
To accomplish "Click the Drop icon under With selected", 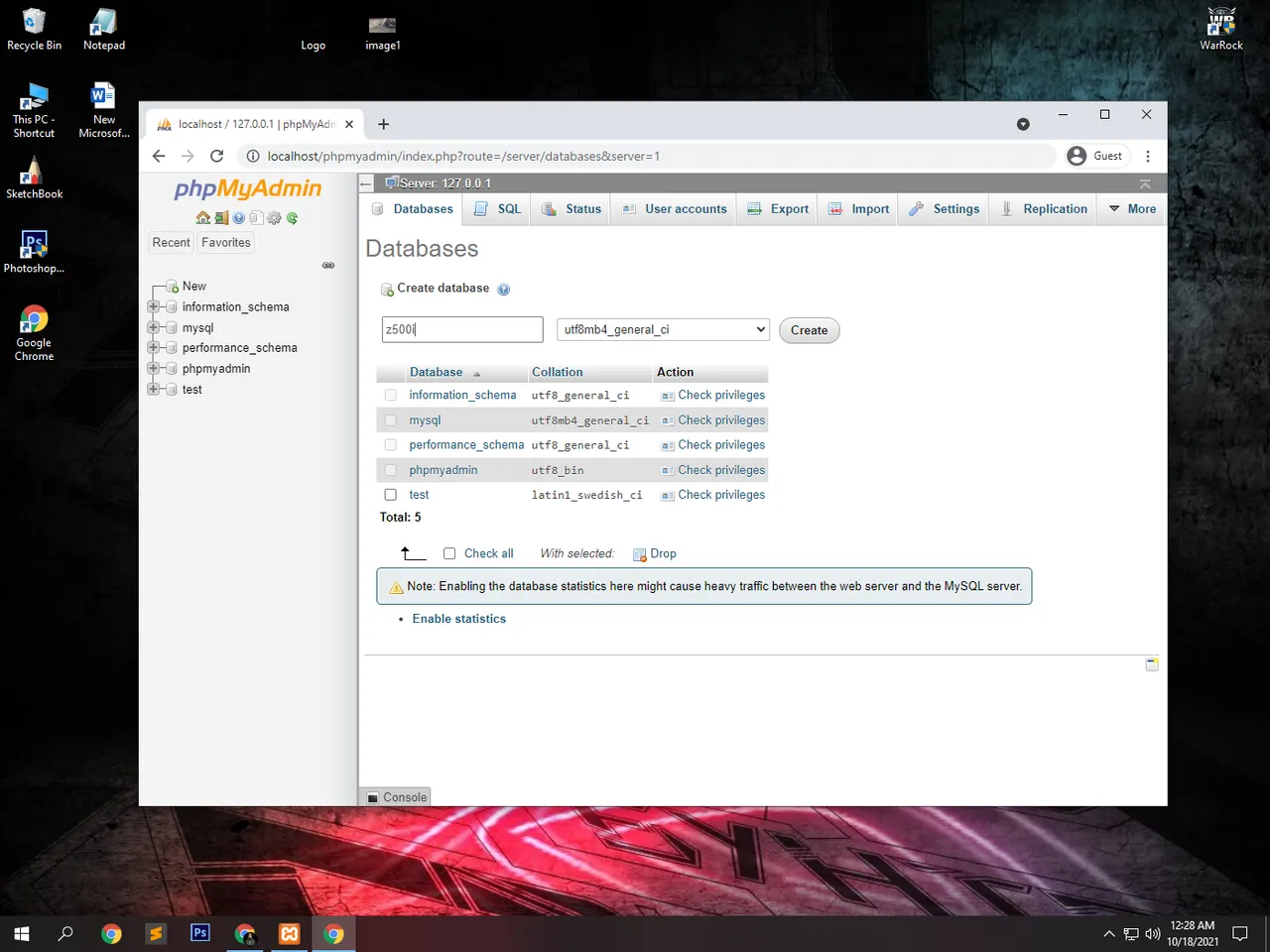I will pyautogui.click(x=640, y=554).
